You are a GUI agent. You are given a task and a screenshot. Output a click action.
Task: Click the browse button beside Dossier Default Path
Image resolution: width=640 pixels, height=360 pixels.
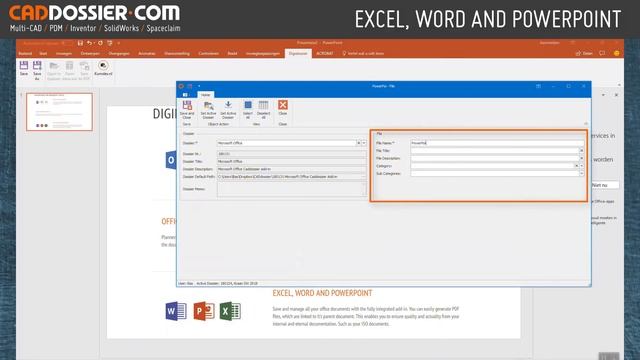click(363, 177)
